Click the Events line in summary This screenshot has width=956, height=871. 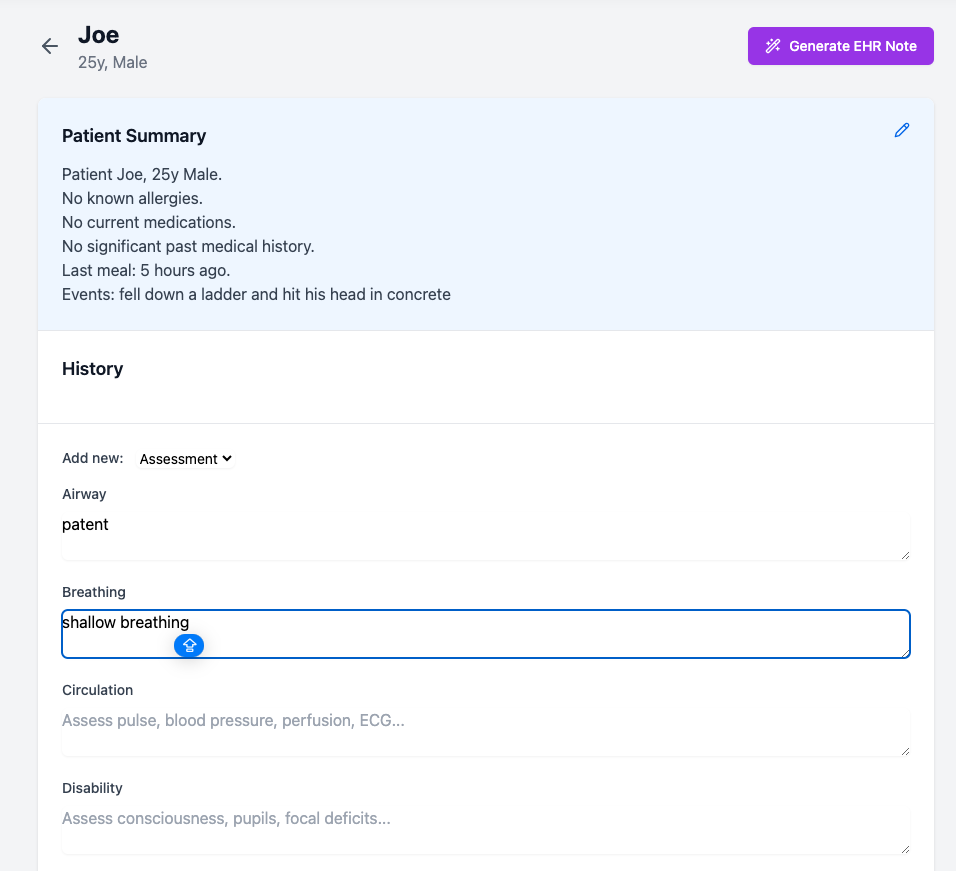tap(256, 294)
